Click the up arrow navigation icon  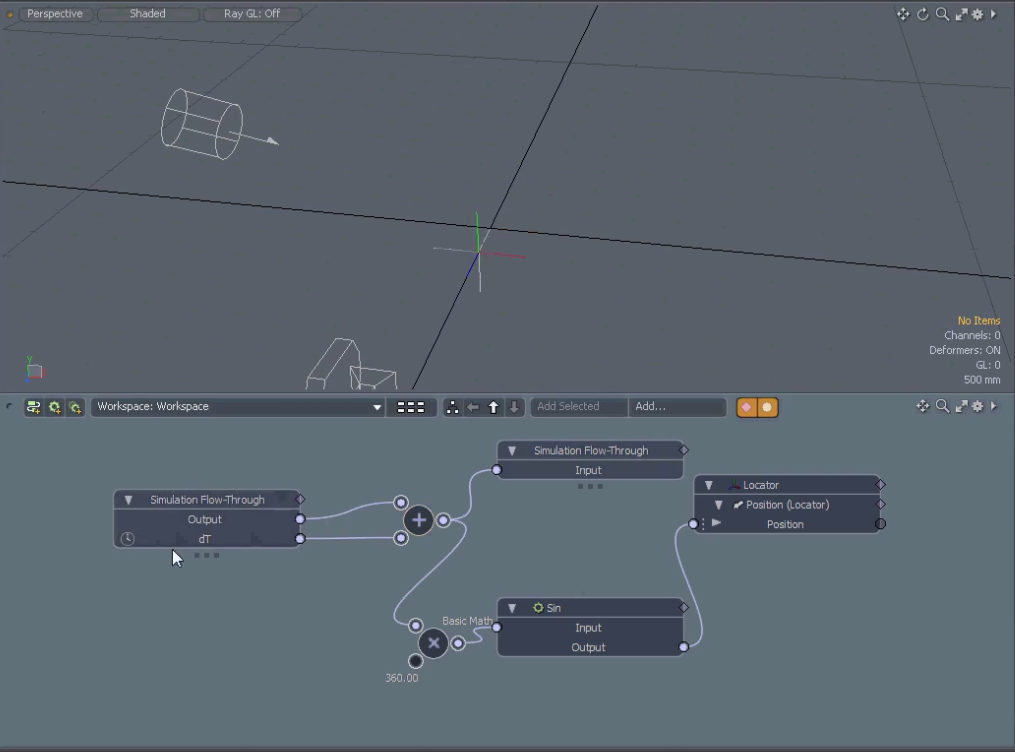pos(493,407)
